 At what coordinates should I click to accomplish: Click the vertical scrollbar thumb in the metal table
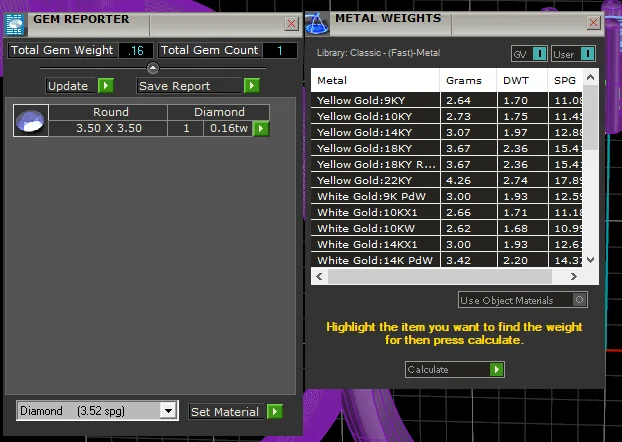point(590,117)
